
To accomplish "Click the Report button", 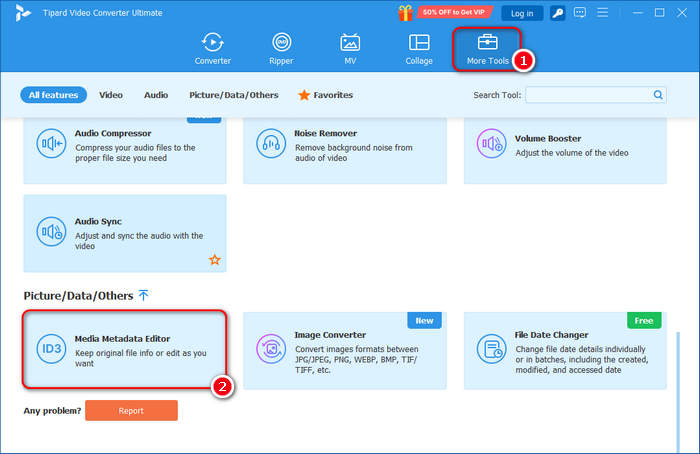I will 131,410.
